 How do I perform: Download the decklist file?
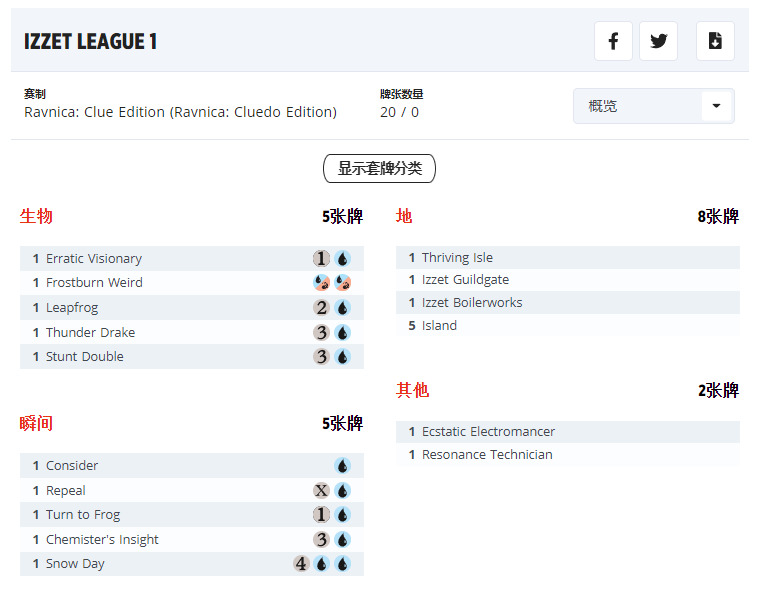[x=715, y=41]
